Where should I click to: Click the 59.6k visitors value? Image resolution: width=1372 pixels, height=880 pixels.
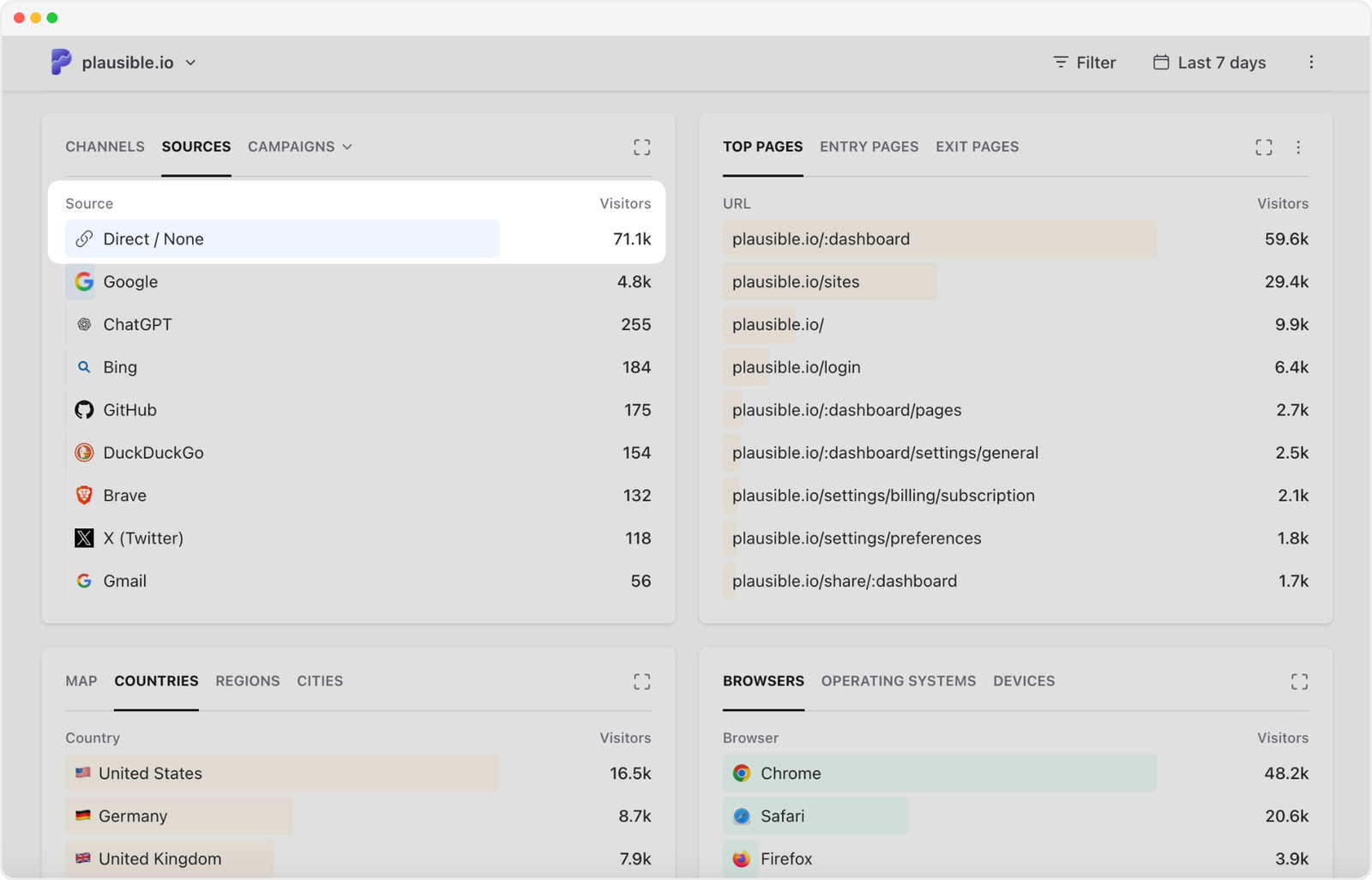tap(1286, 239)
